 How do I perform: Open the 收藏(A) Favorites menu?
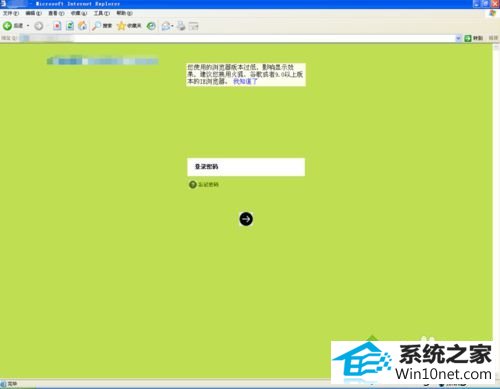pyautogui.click(x=79, y=13)
